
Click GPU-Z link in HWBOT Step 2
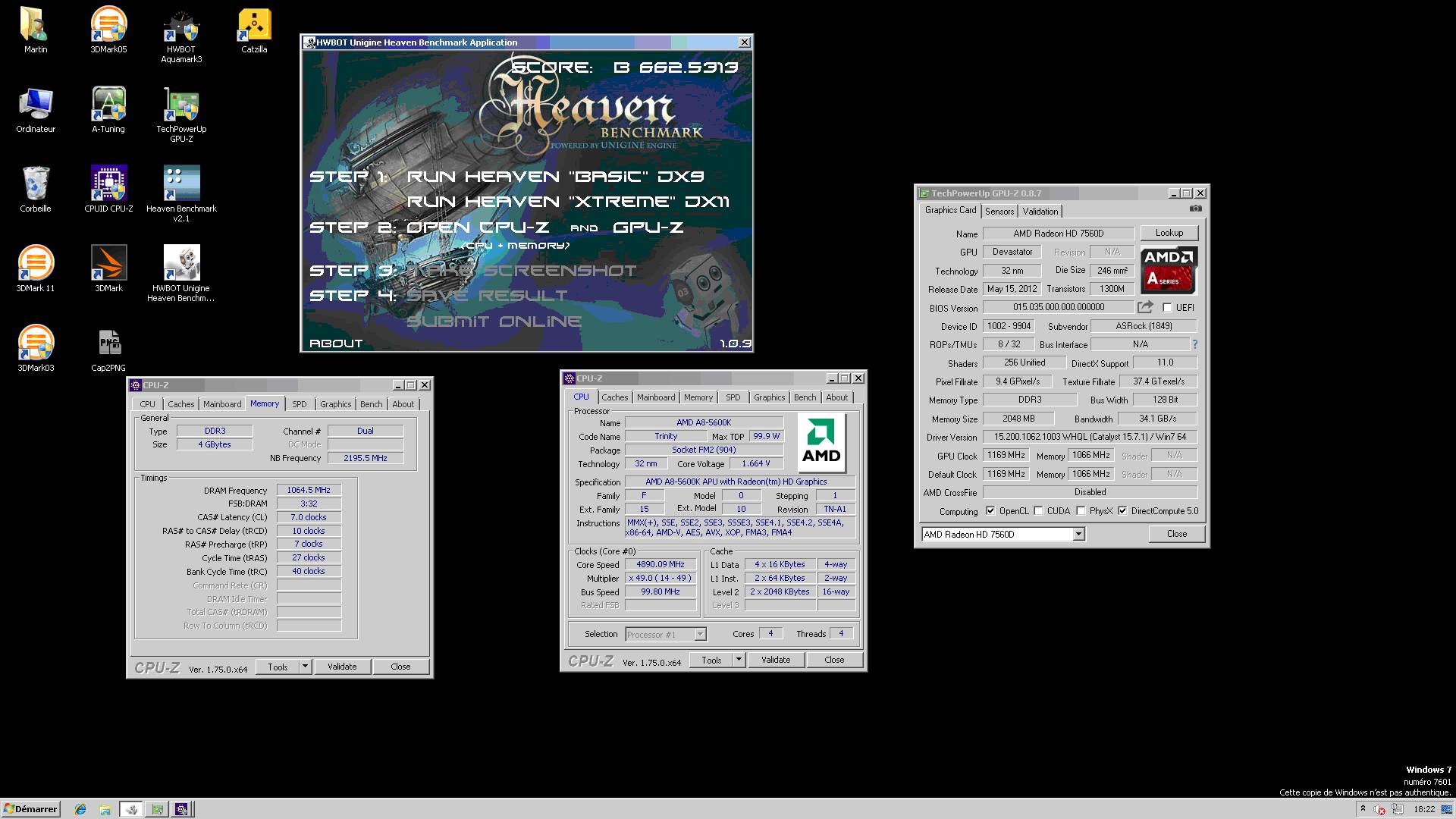tap(648, 227)
